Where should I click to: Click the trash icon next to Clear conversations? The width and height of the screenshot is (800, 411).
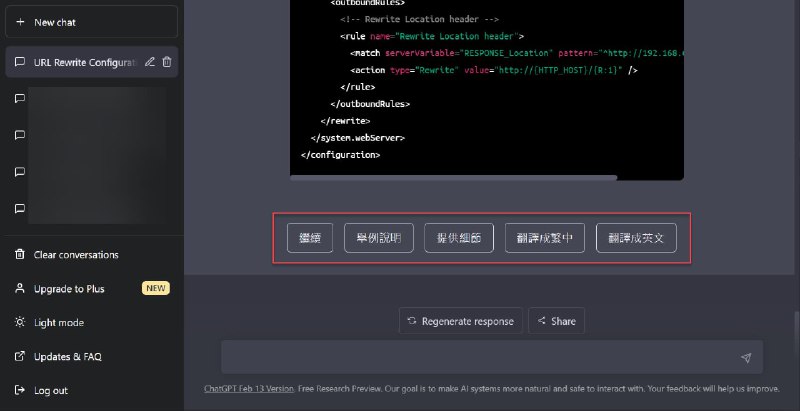coord(20,255)
